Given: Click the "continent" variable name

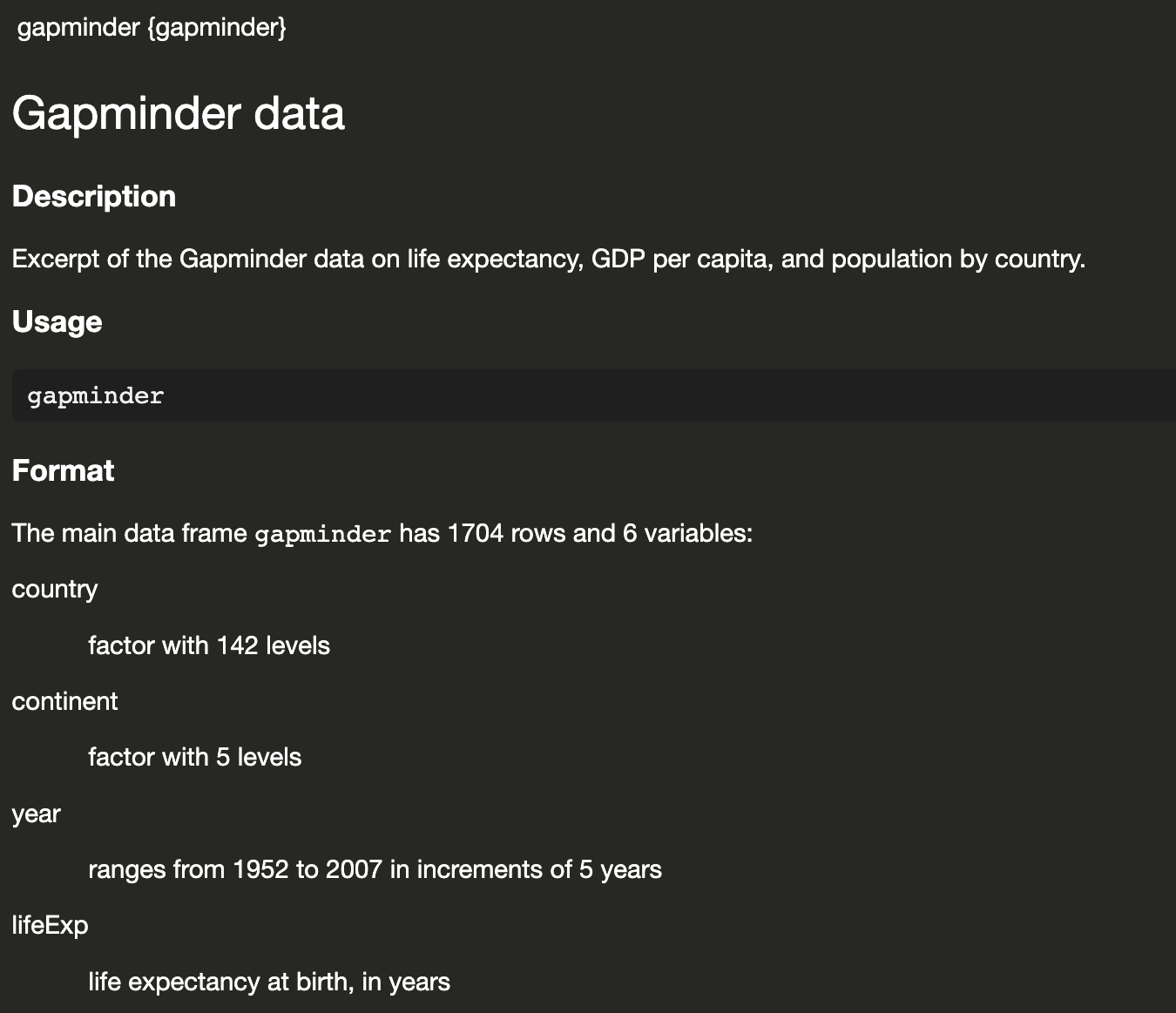Looking at the screenshot, I should click(64, 701).
